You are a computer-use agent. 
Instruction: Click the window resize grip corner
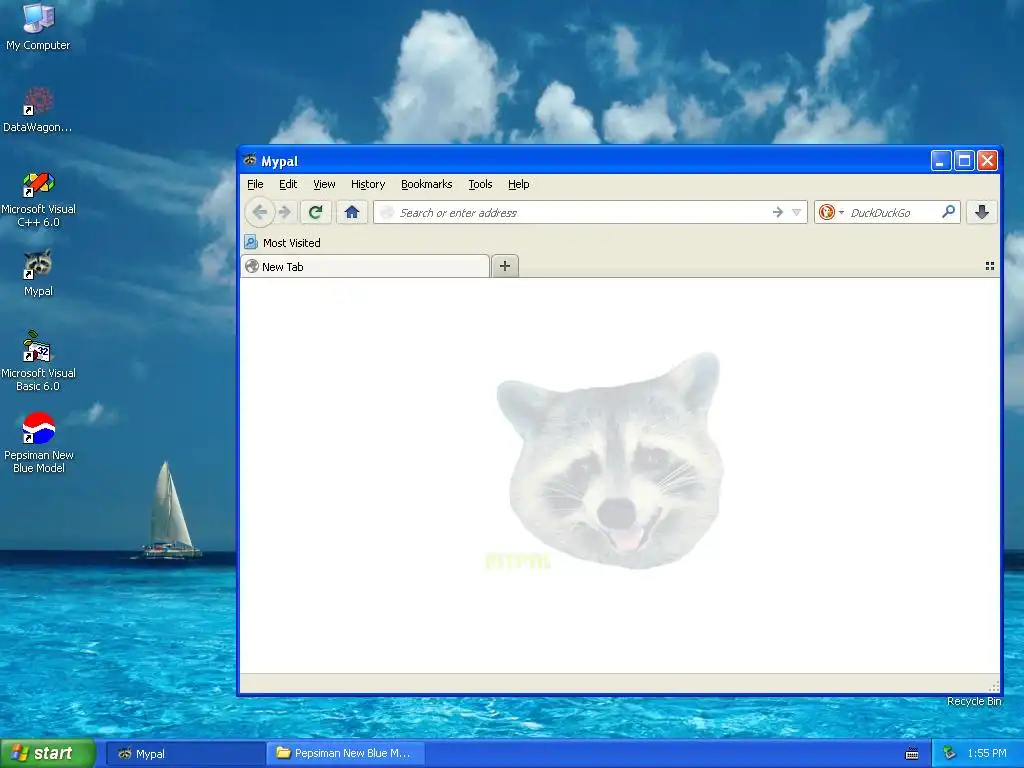click(x=994, y=686)
